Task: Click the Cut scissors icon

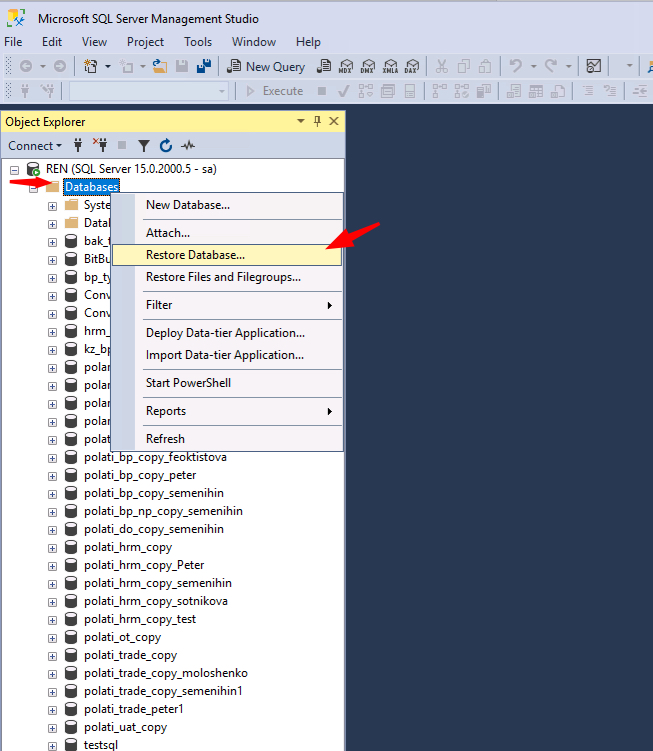Action: click(442, 66)
